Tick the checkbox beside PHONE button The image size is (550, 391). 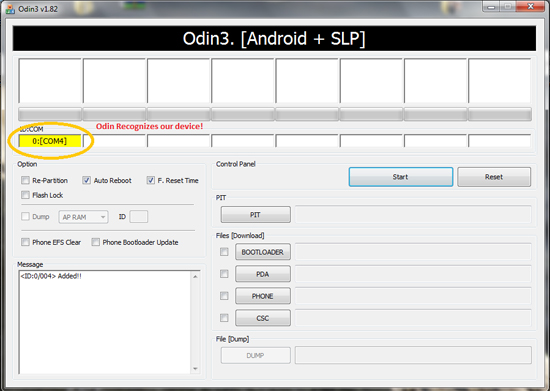[224, 296]
